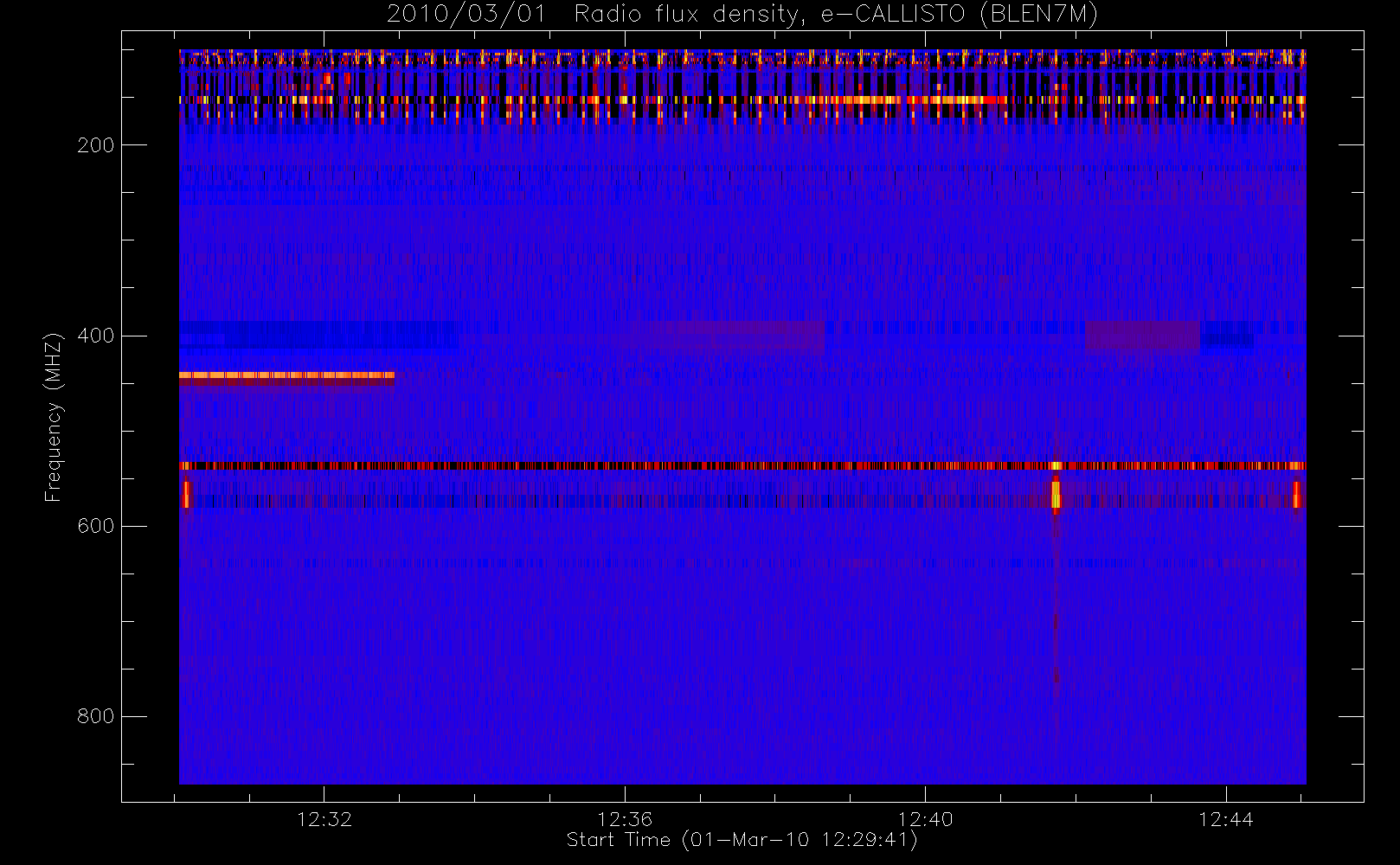Image resolution: width=1400 pixels, height=865 pixels.
Task: Click the 12:40 time tick label
Action: (925, 819)
